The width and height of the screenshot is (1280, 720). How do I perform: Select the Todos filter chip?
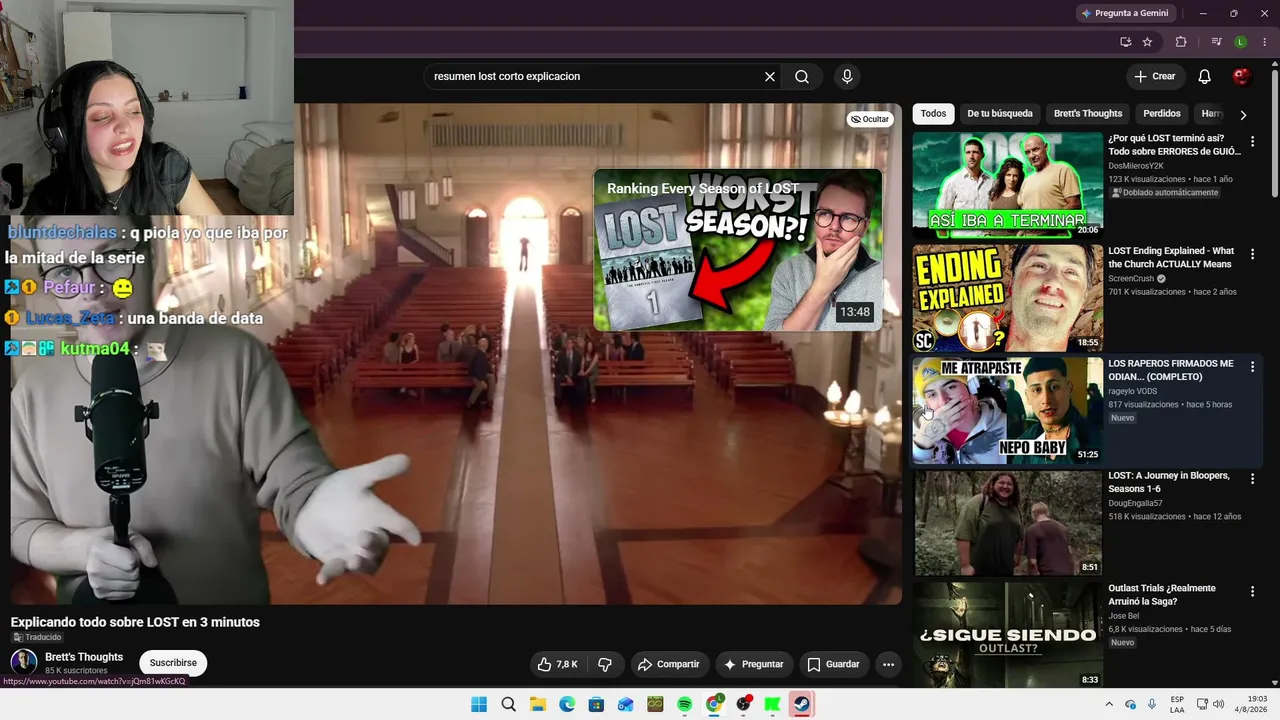pyautogui.click(x=933, y=114)
